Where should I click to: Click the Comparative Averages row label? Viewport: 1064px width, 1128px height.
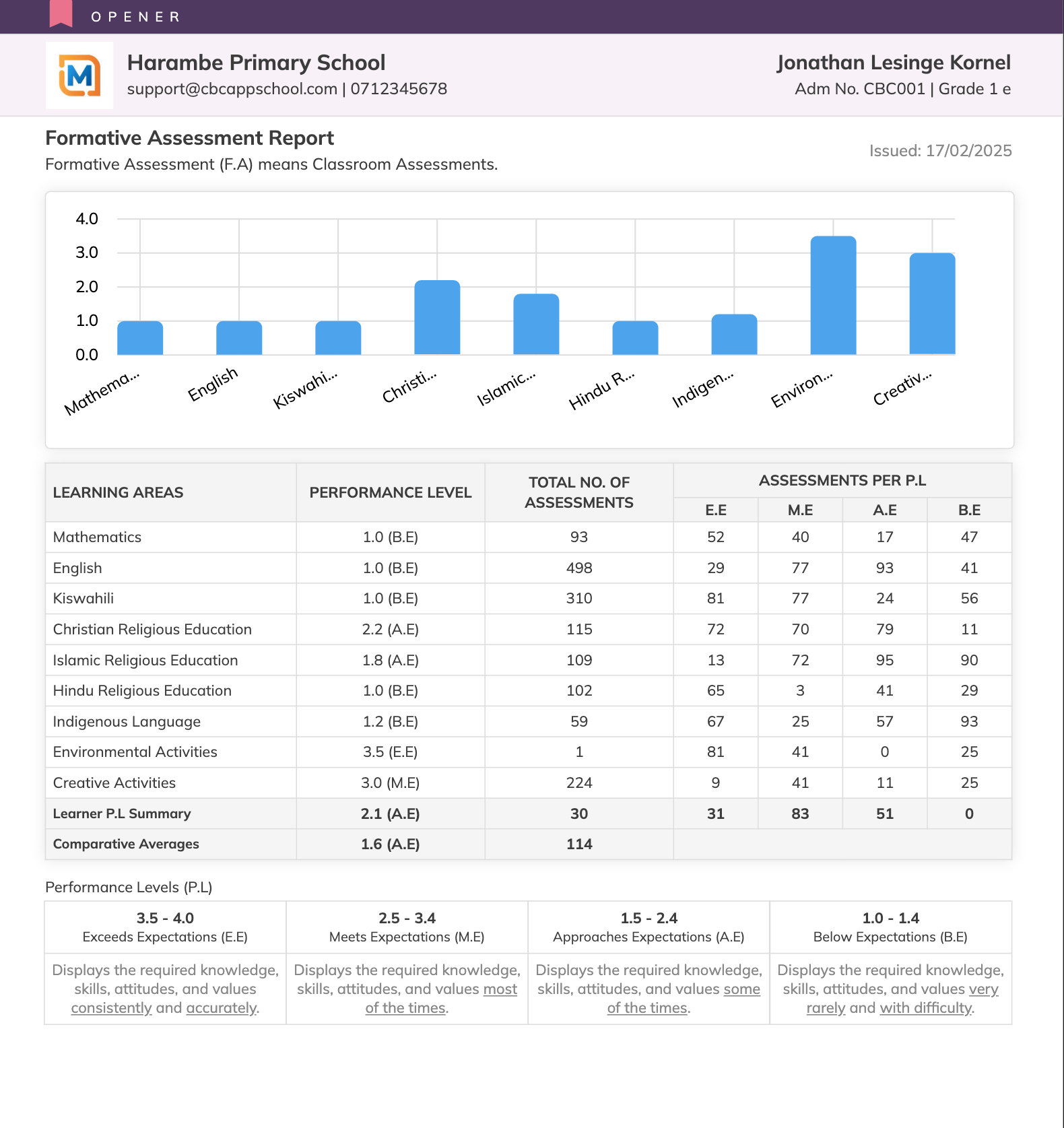126,844
